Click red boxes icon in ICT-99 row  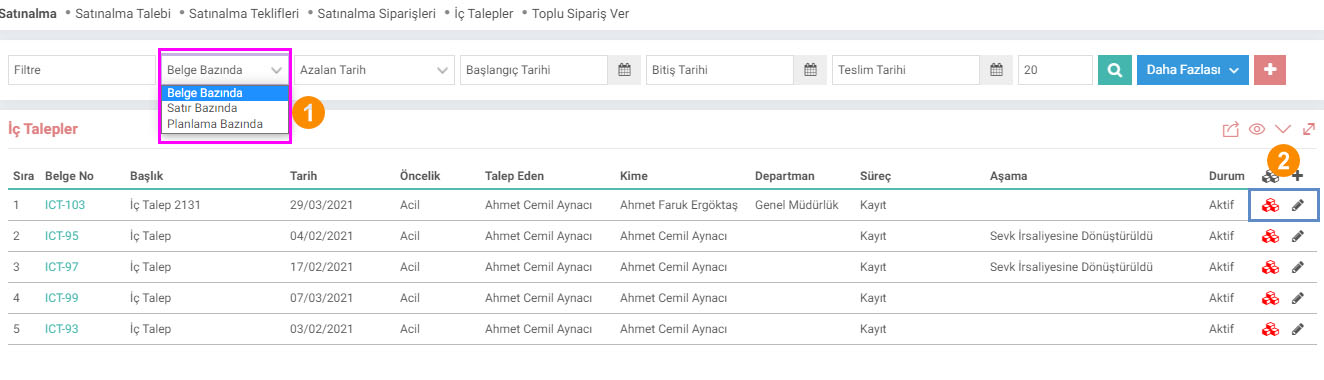(1271, 298)
